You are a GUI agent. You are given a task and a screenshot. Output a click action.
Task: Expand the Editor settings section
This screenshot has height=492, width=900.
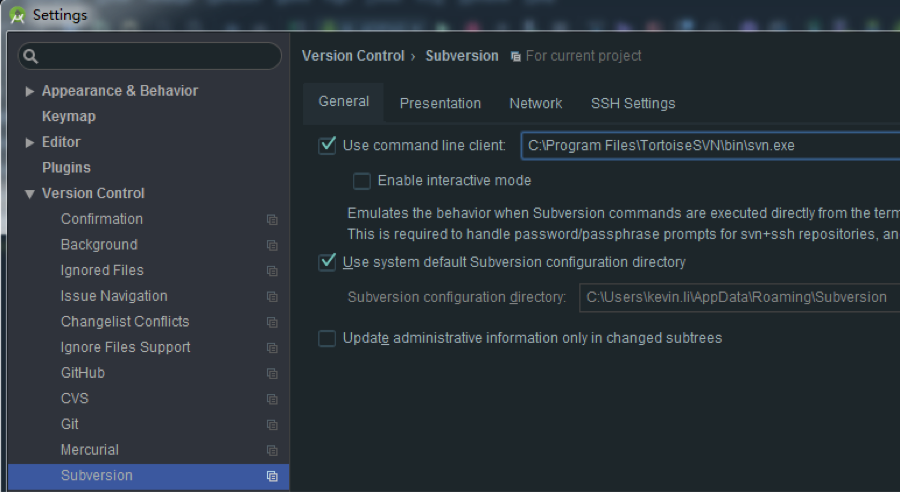pos(30,143)
